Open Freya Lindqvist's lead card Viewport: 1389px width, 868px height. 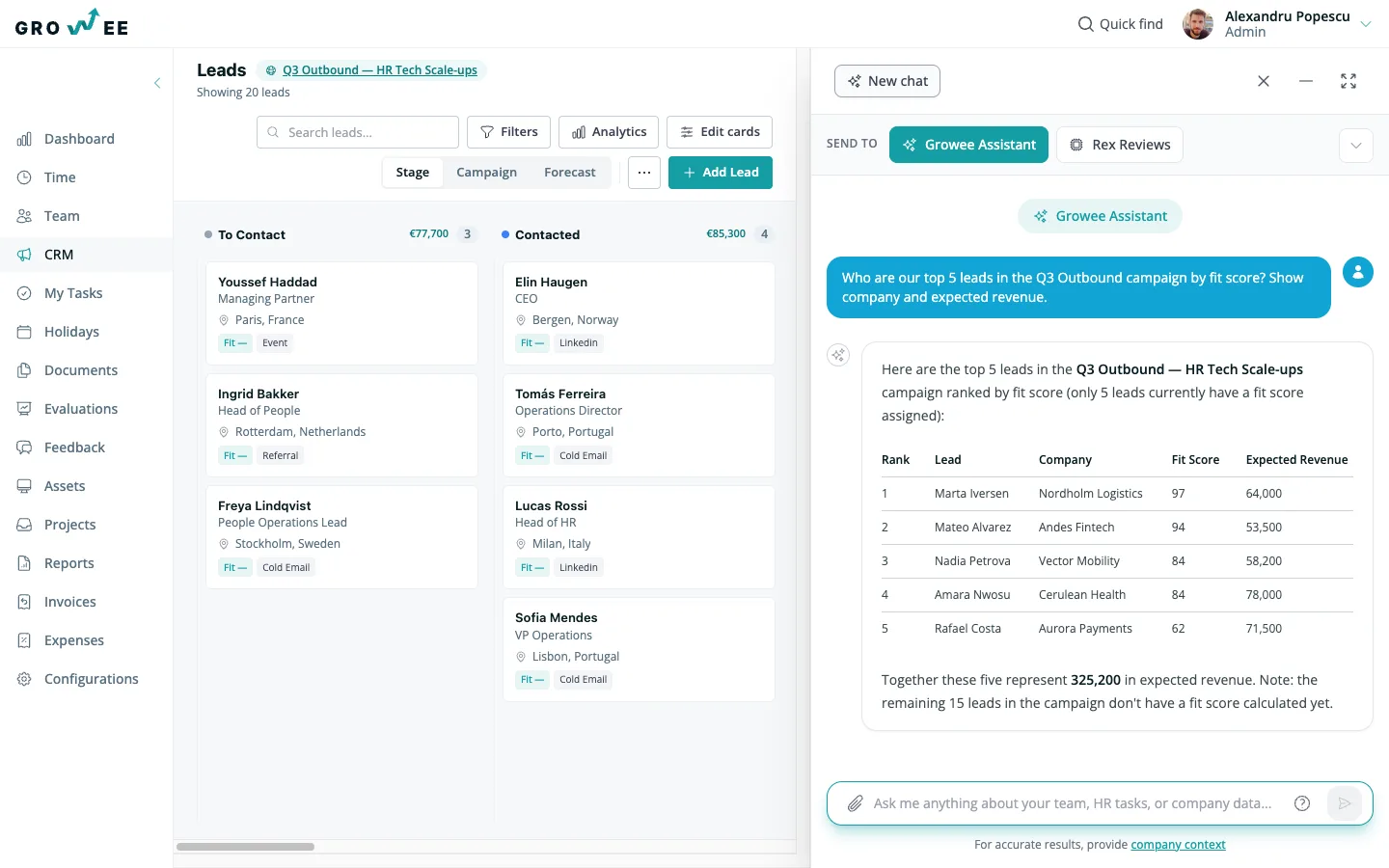pyautogui.click(x=341, y=537)
